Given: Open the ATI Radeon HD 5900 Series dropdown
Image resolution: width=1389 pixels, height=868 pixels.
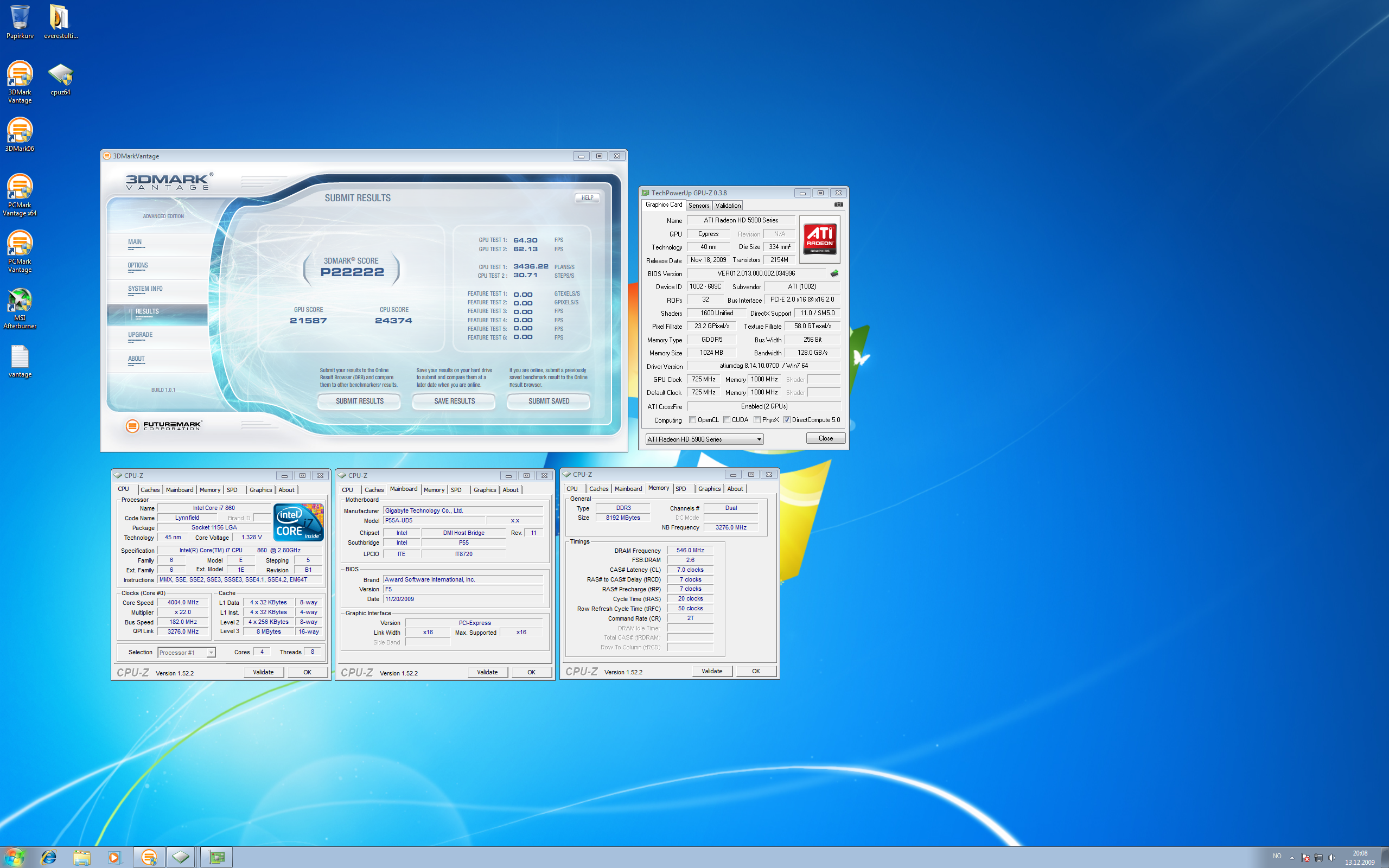Looking at the screenshot, I should pyautogui.click(x=704, y=439).
